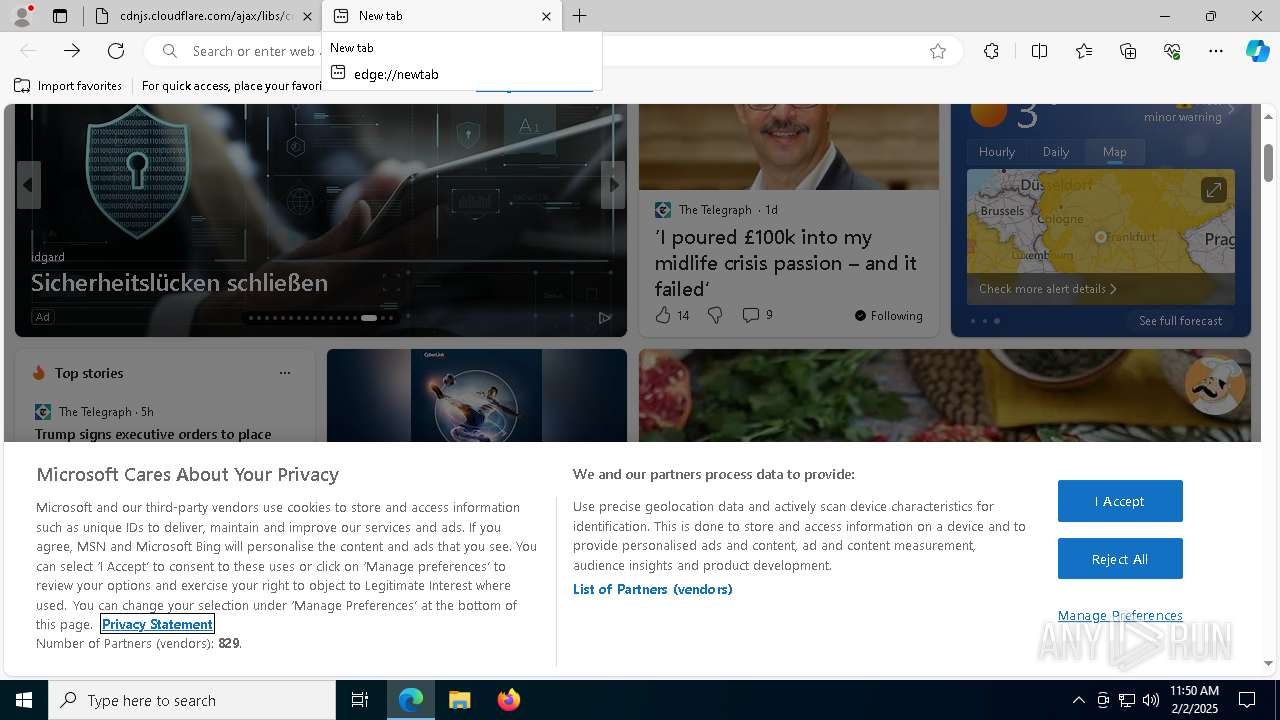The height and width of the screenshot is (720, 1280).
Task: Open the Privacy Statement link
Action: pyautogui.click(x=158, y=624)
